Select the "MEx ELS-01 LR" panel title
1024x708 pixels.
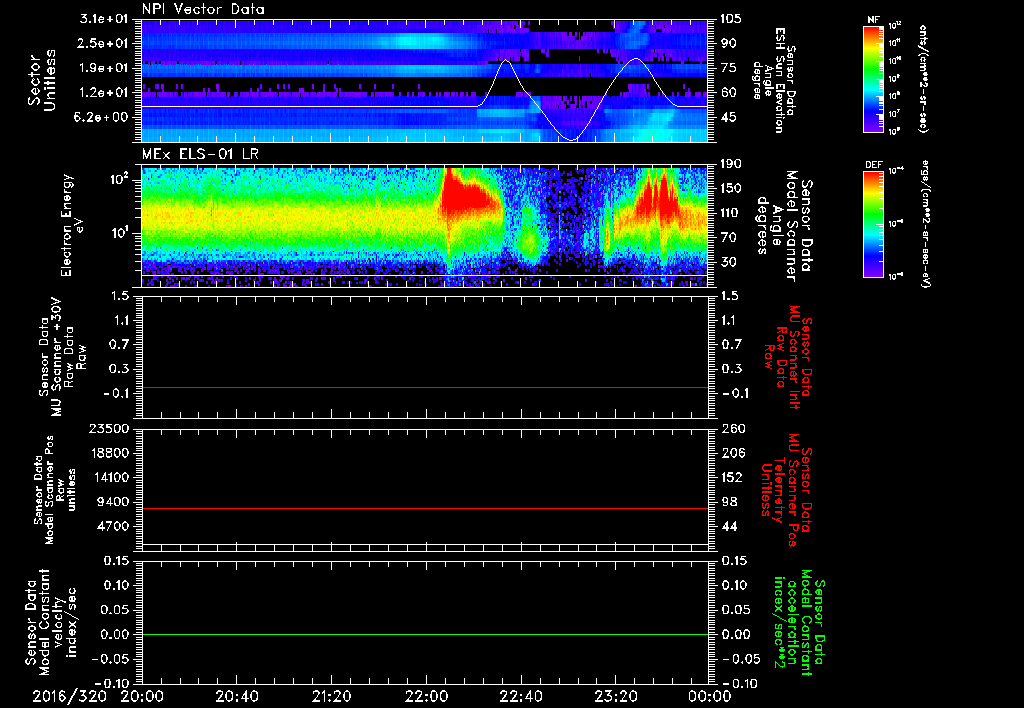coord(200,154)
